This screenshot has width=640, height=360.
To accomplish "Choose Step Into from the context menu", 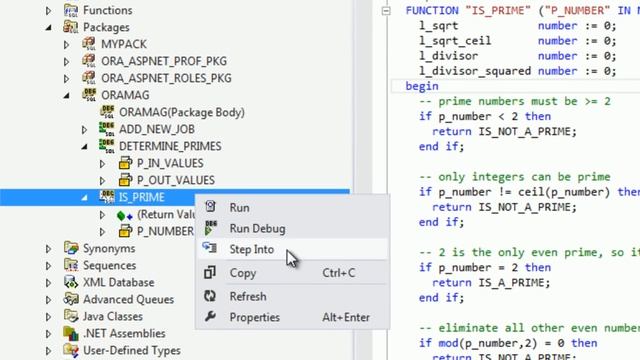I will click(x=292, y=249).
